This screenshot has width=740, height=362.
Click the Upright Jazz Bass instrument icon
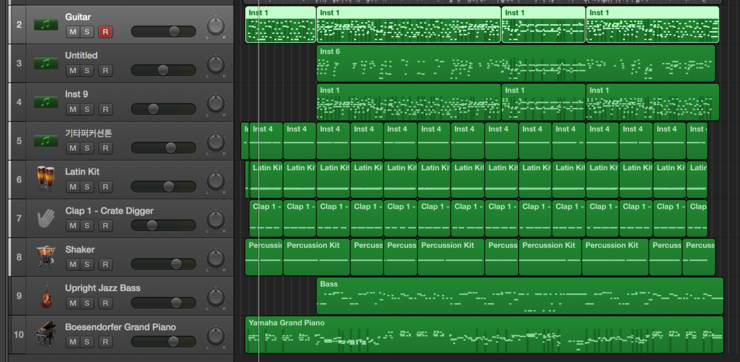pos(46,295)
